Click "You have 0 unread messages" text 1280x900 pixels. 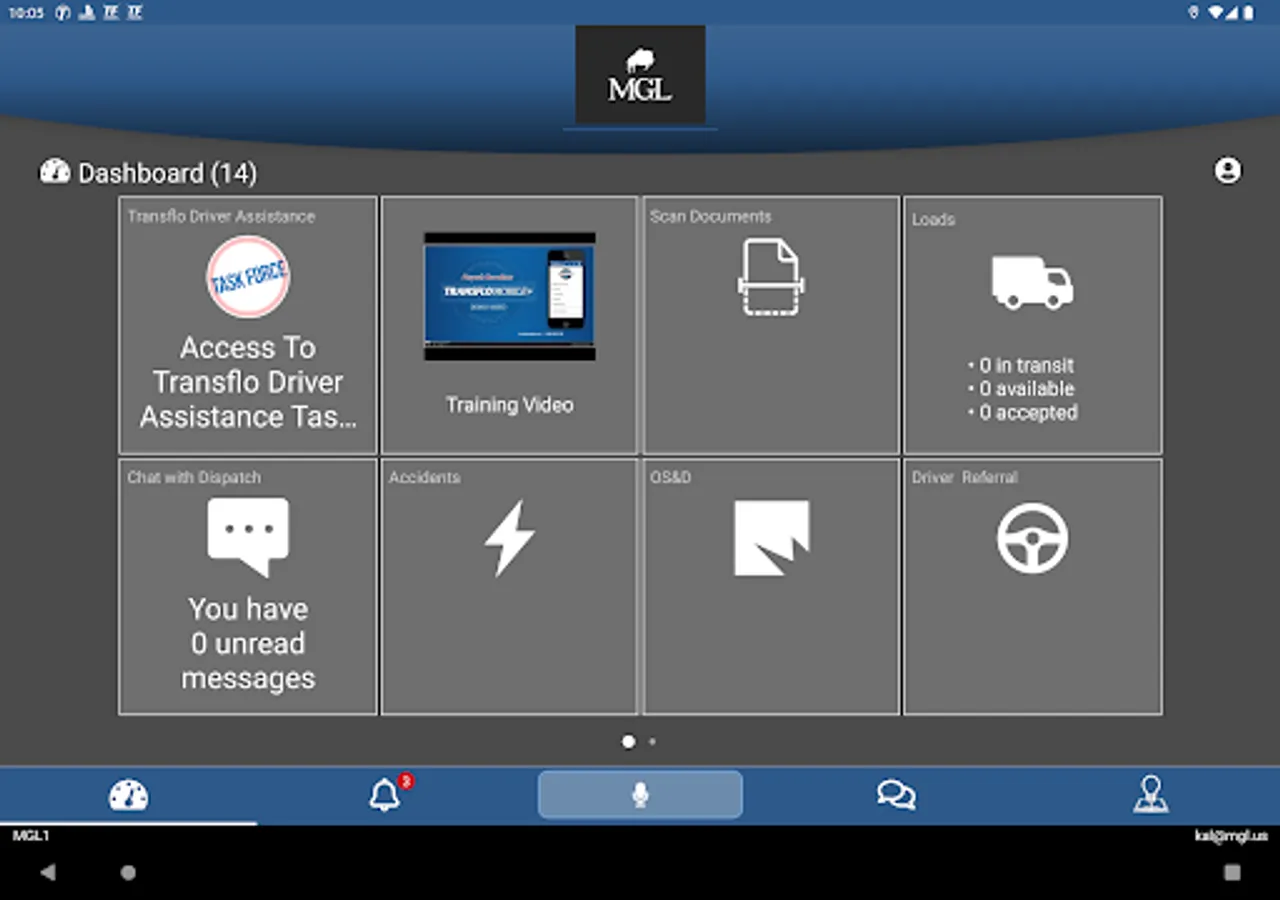tap(248, 643)
